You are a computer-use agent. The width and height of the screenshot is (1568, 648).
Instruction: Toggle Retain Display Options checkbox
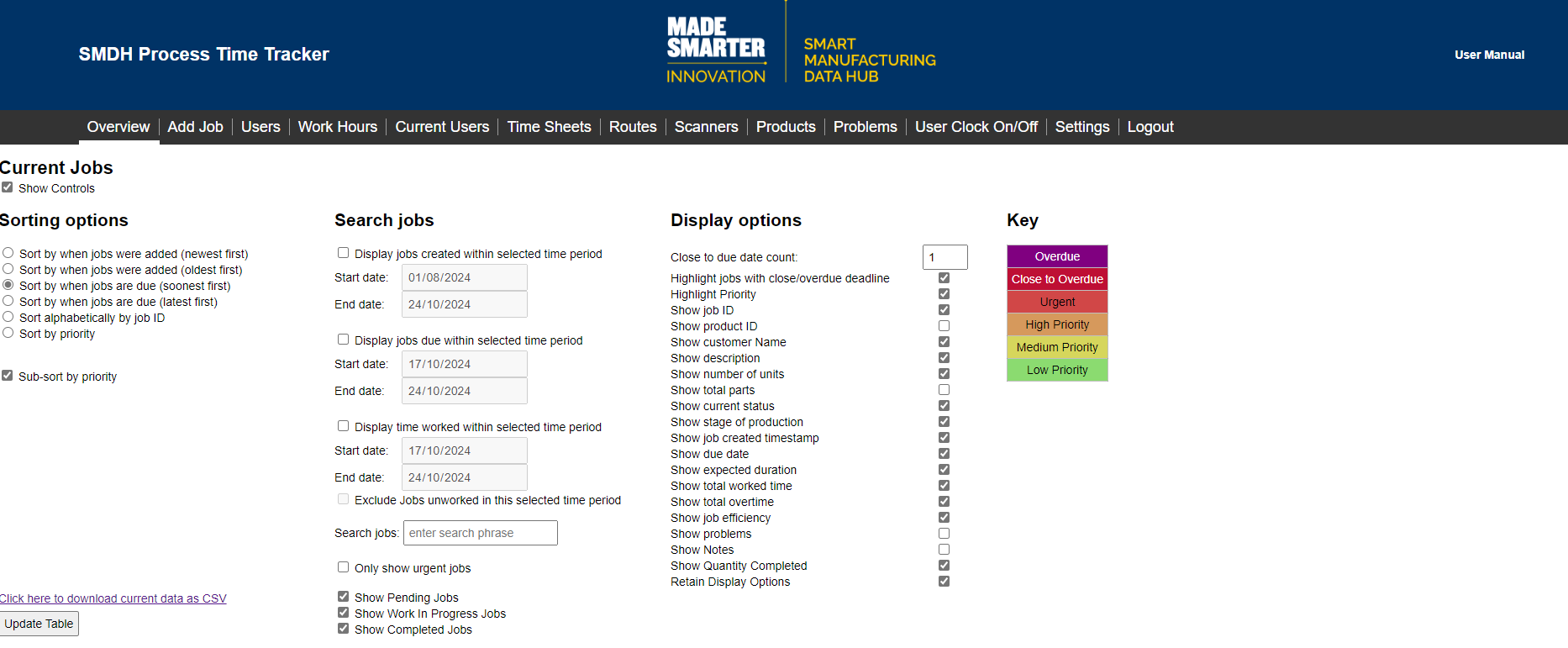click(944, 582)
